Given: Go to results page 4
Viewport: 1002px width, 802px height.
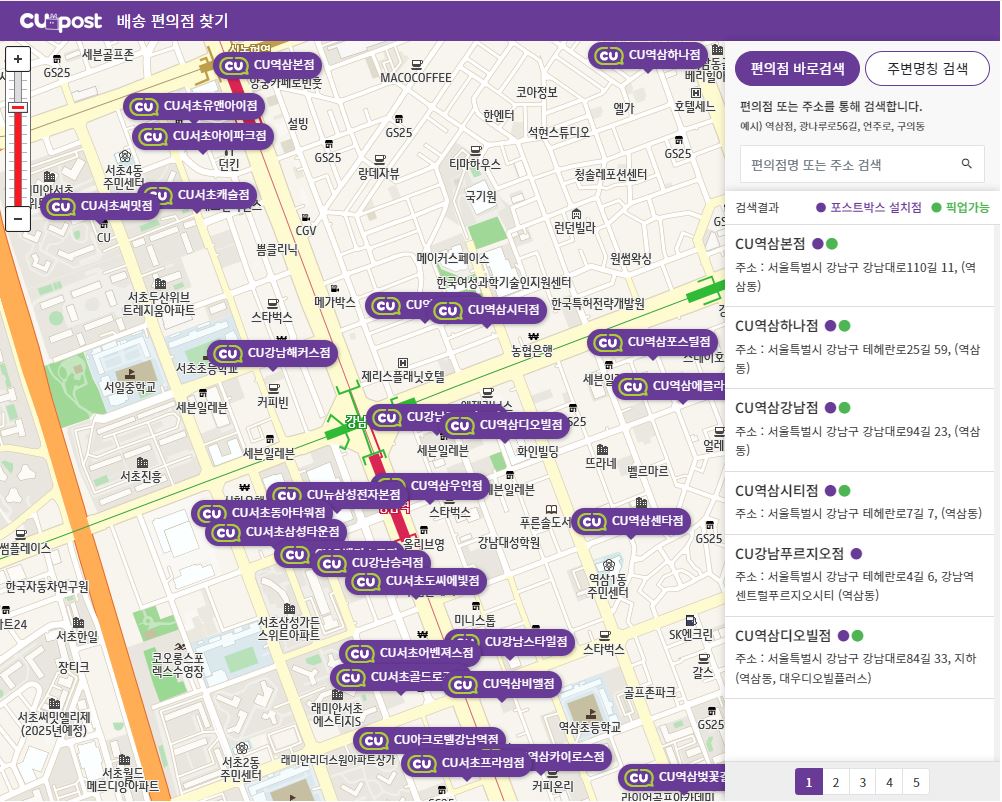Looking at the screenshot, I should [889, 783].
